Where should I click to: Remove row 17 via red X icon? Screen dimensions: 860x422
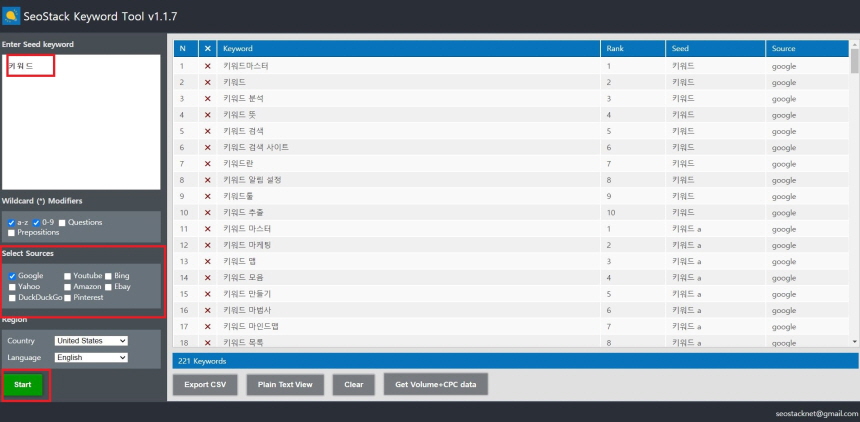(x=207, y=327)
